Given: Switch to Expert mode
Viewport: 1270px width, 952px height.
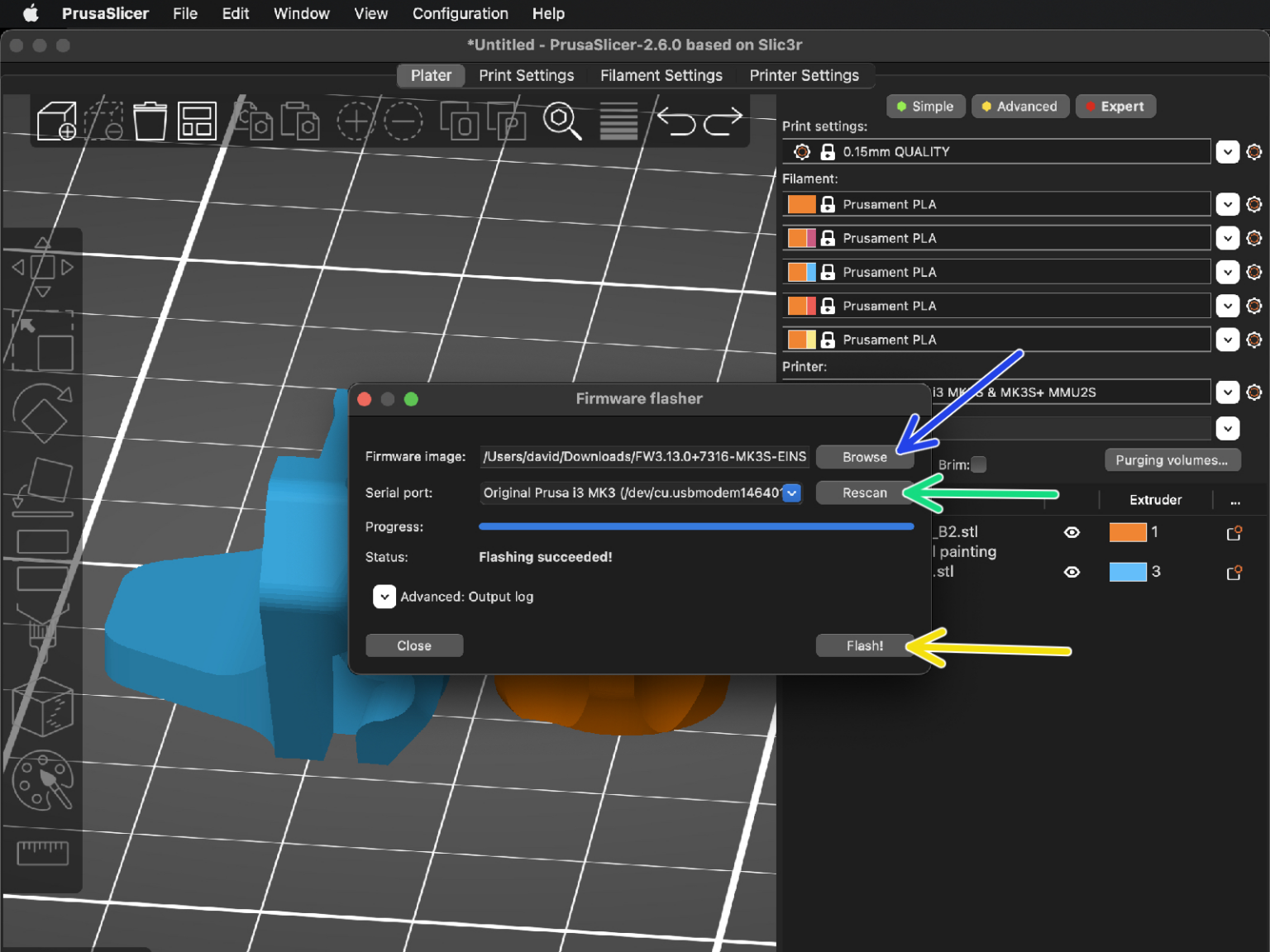Looking at the screenshot, I should pos(1115,107).
